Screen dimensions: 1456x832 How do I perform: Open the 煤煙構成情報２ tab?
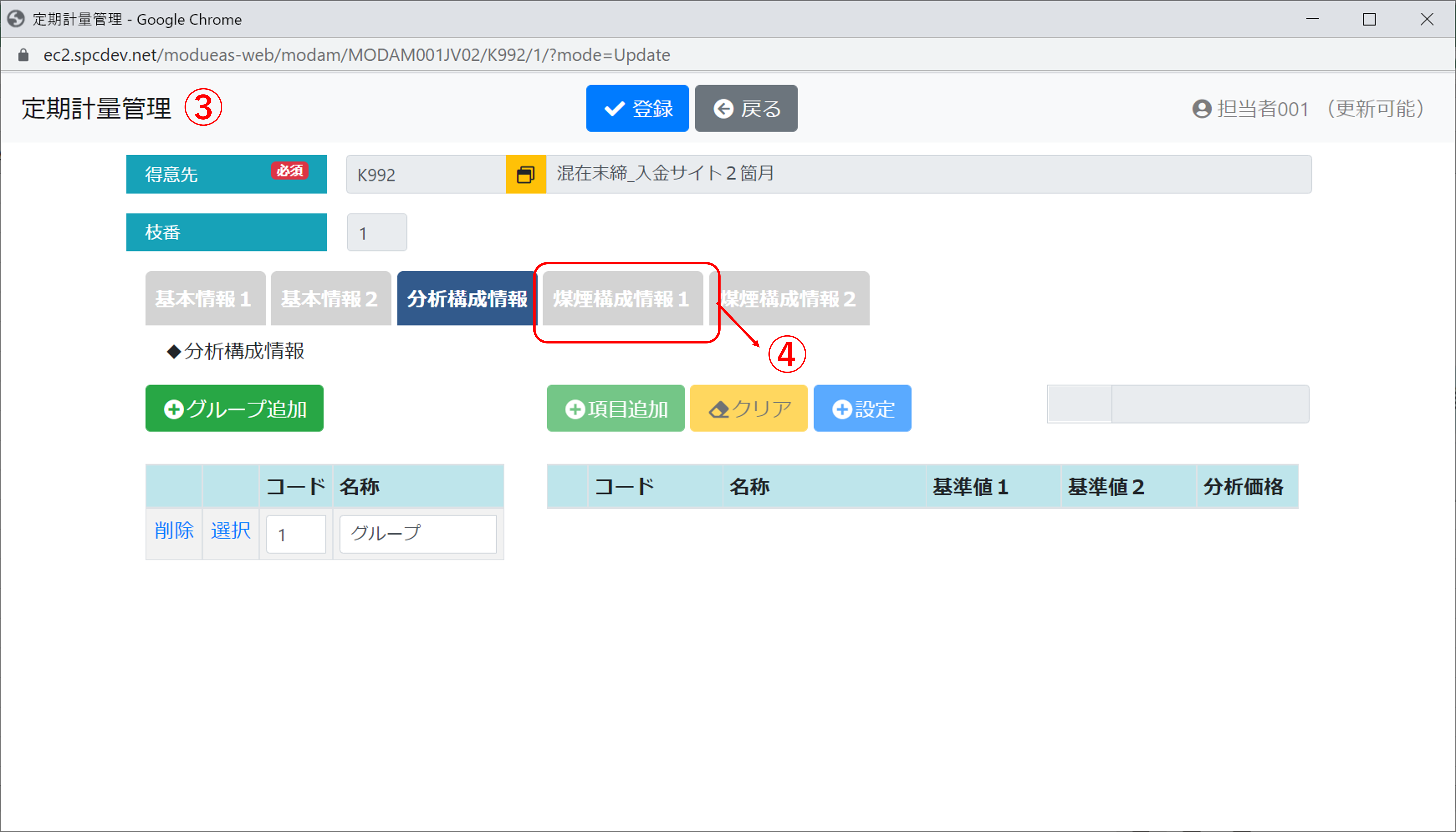click(789, 298)
